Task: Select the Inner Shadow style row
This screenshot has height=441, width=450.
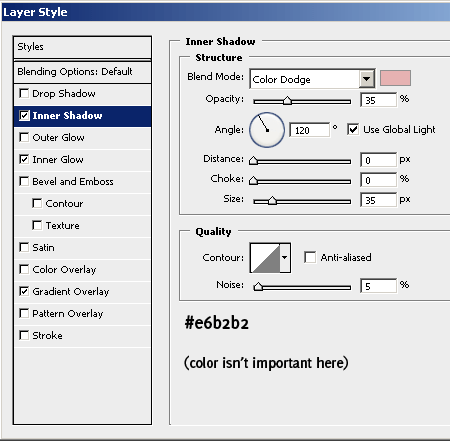Action: pyautogui.click(x=82, y=116)
